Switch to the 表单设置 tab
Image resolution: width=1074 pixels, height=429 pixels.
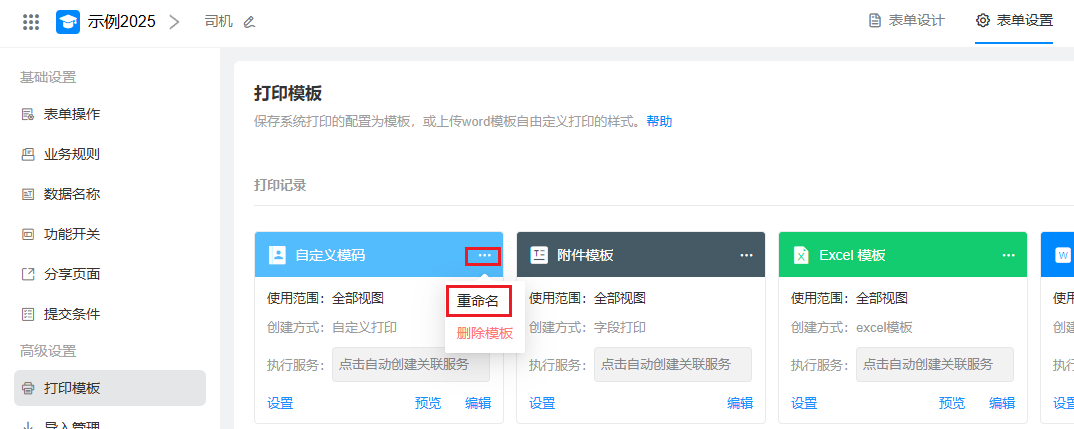[x=1014, y=21]
